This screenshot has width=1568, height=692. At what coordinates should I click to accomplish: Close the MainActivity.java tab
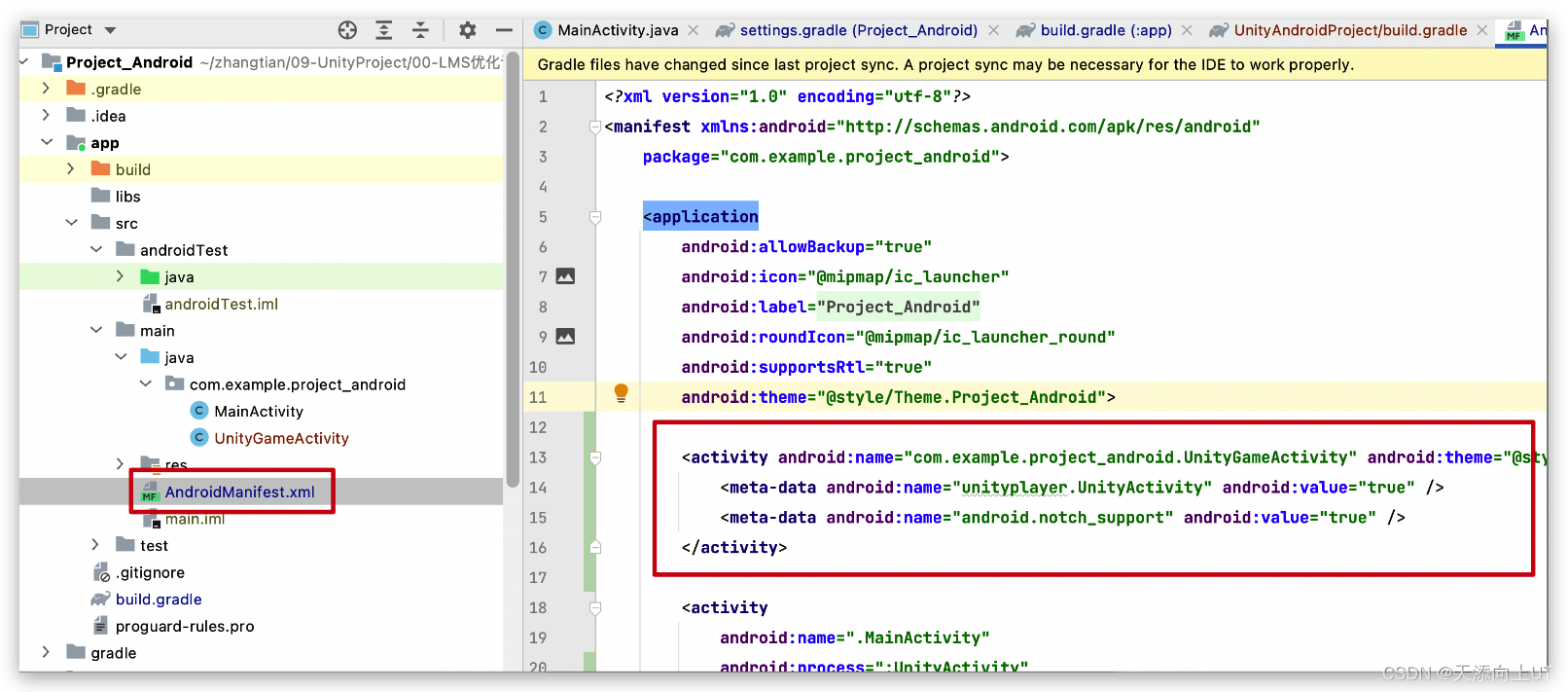pyautogui.click(x=693, y=30)
